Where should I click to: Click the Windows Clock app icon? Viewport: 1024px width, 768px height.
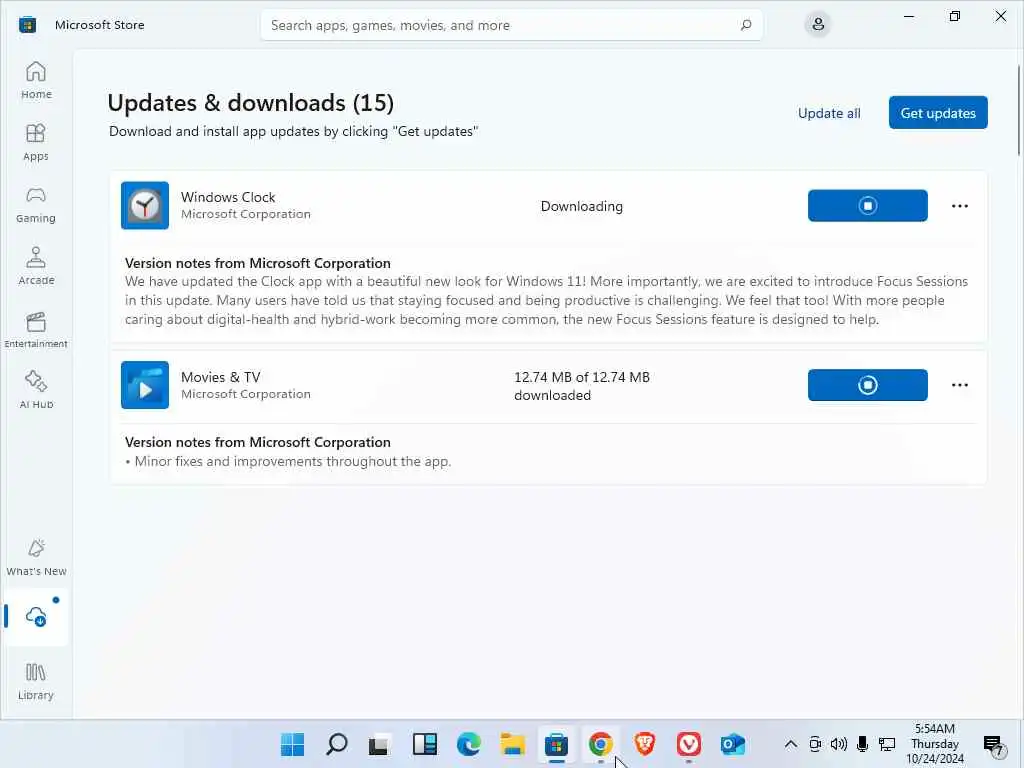145,206
